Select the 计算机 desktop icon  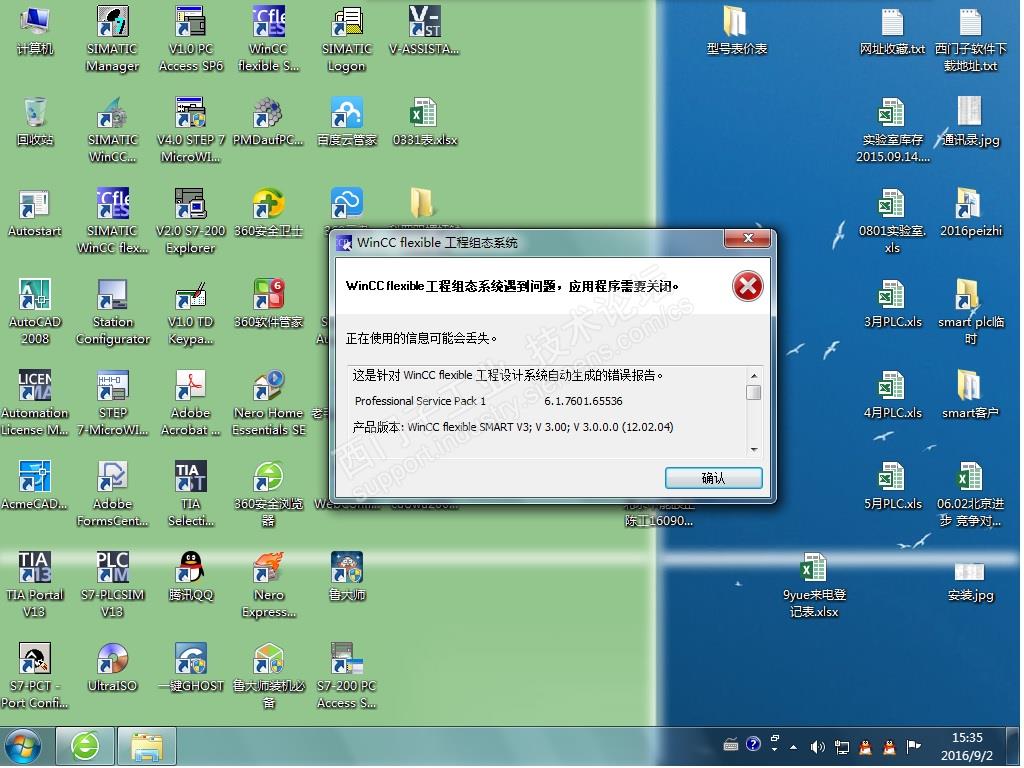click(x=35, y=31)
